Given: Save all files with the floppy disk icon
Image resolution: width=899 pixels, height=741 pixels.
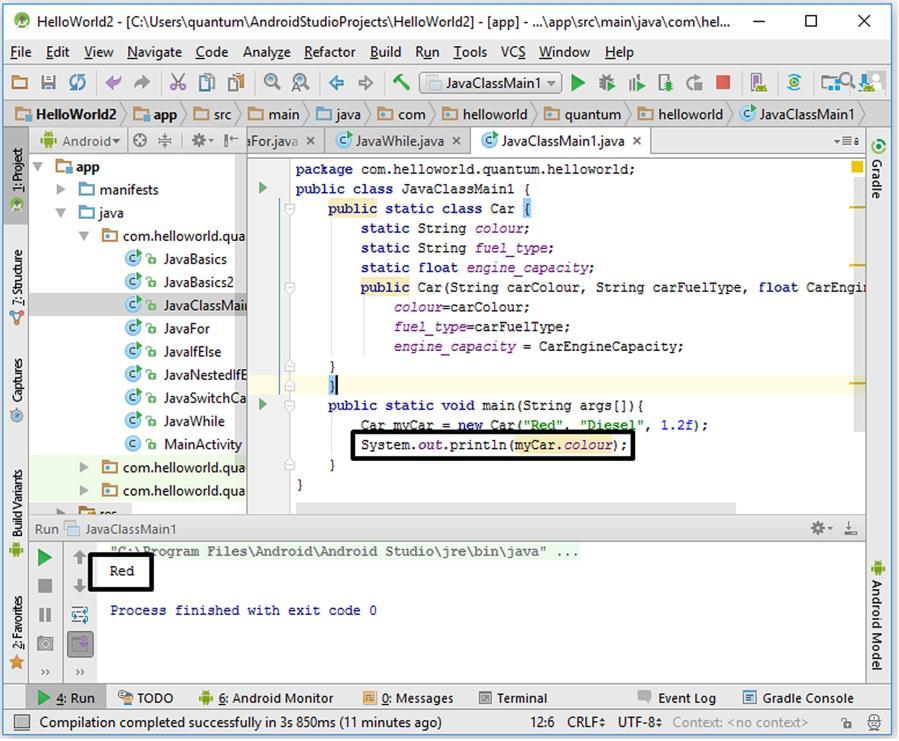Looking at the screenshot, I should 48,83.
